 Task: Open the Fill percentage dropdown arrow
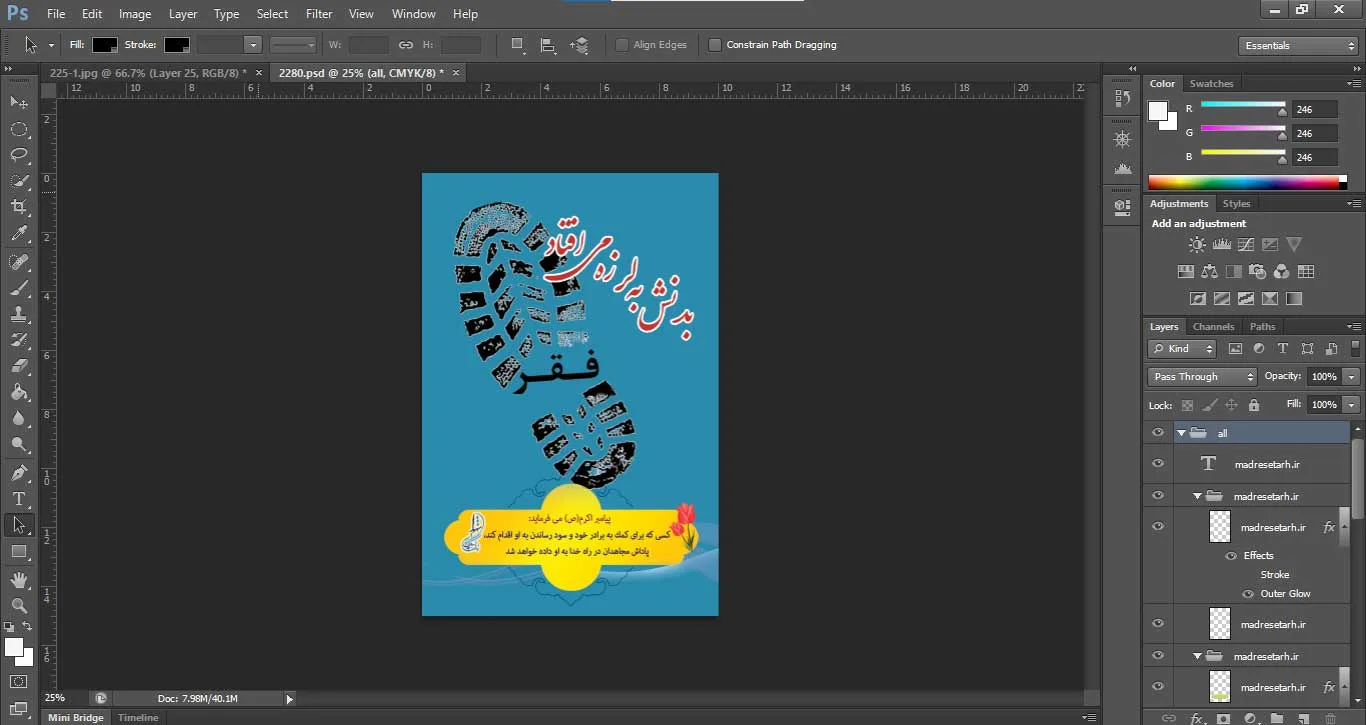tap(1352, 405)
